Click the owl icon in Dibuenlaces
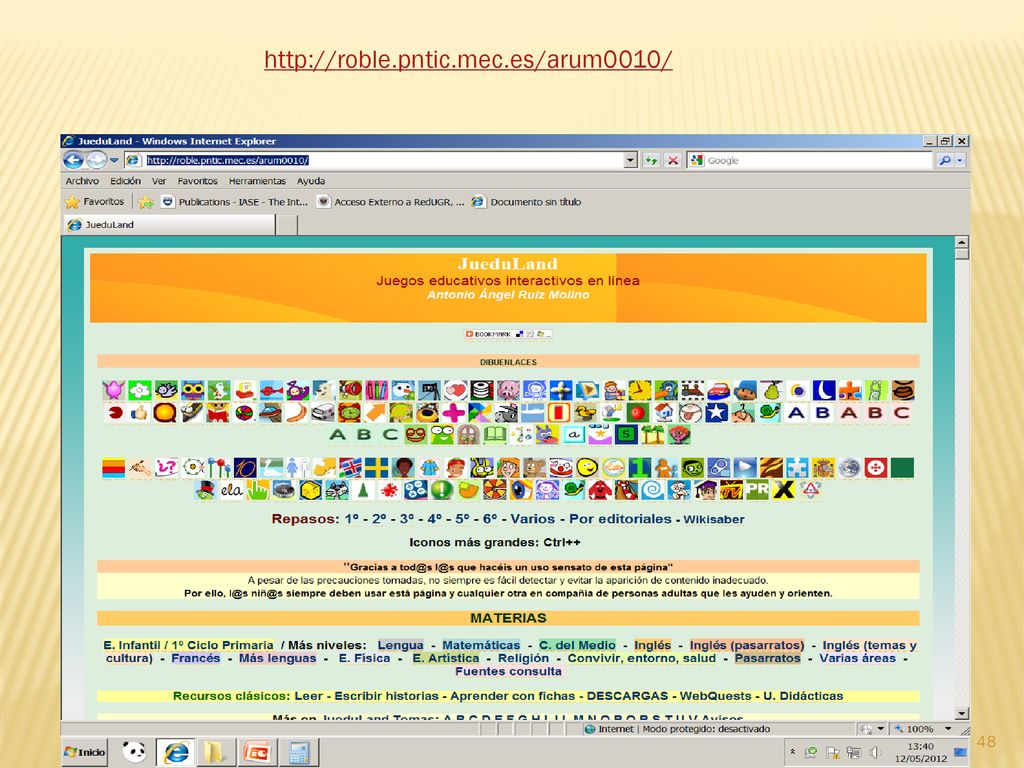Image resolution: width=1024 pixels, height=768 pixels. (x=192, y=391)
